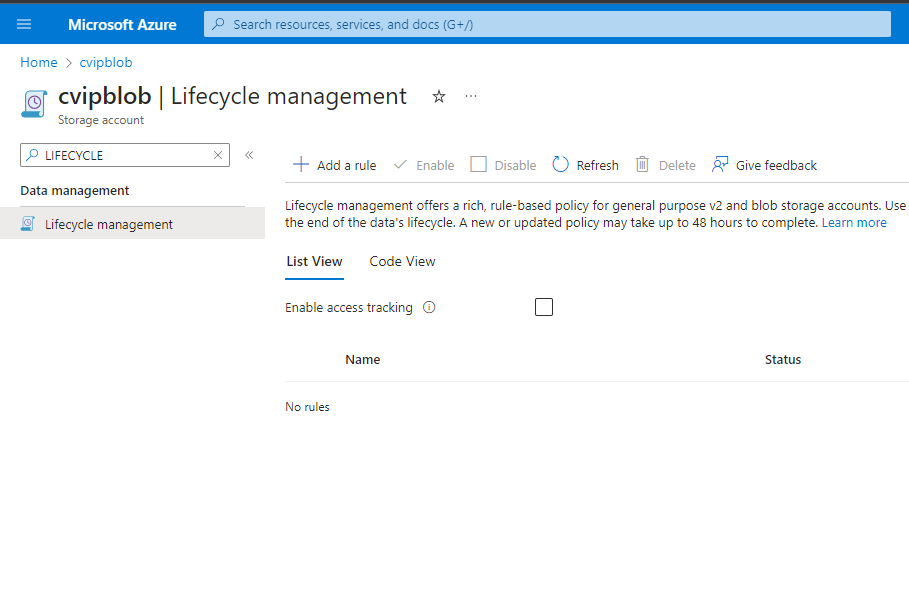Click the feedback person icon
The width and height of the screenshot is (909, 603).
click(720, 165)
